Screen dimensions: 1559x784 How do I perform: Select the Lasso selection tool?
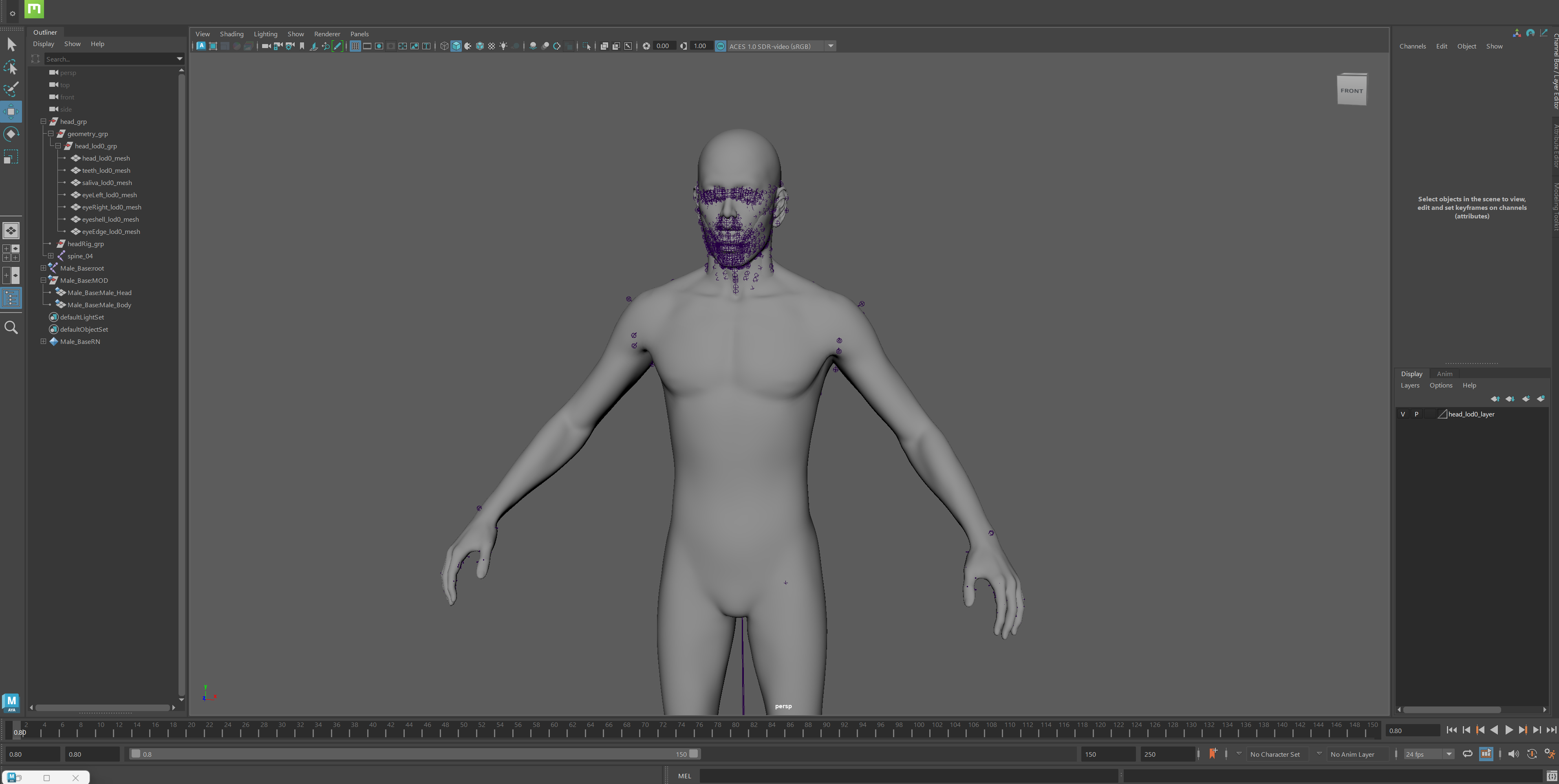[11, 66]
